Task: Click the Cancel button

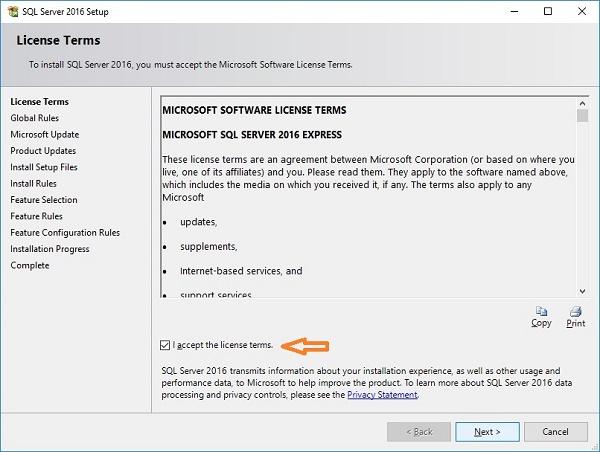Action: pos(555,432)
